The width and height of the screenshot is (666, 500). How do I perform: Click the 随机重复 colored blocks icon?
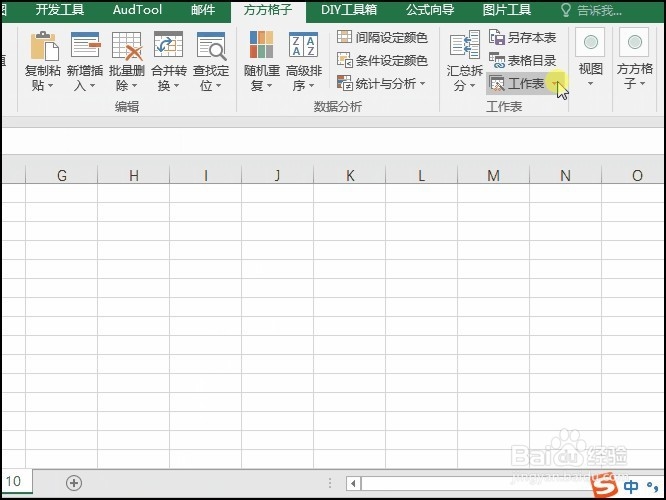(x=261, y=45)
